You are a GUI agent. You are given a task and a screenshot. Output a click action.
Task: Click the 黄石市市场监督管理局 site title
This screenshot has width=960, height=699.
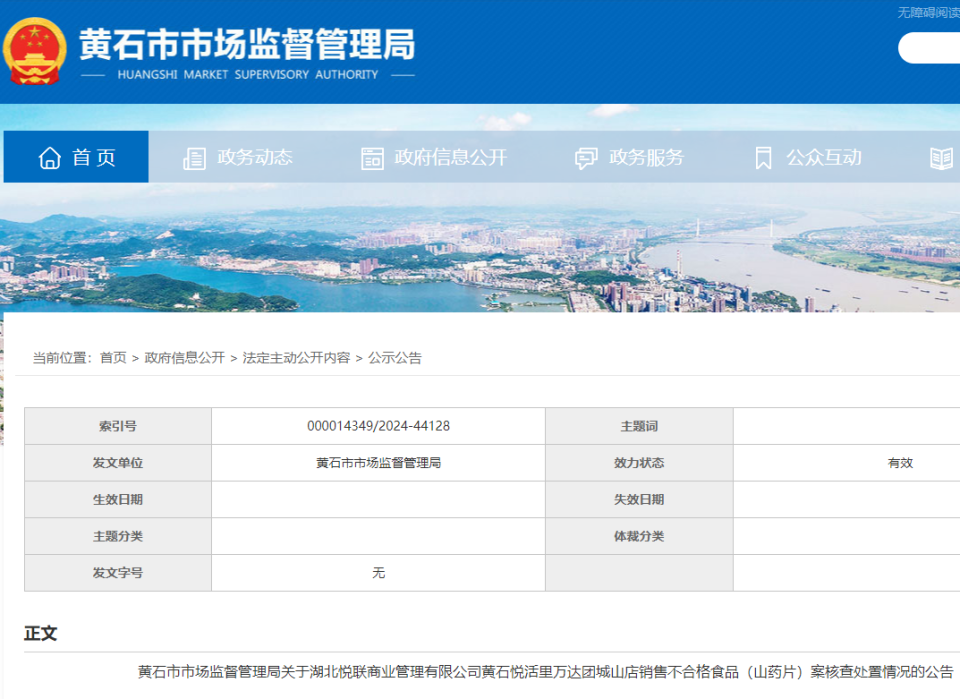coord(247,45)
